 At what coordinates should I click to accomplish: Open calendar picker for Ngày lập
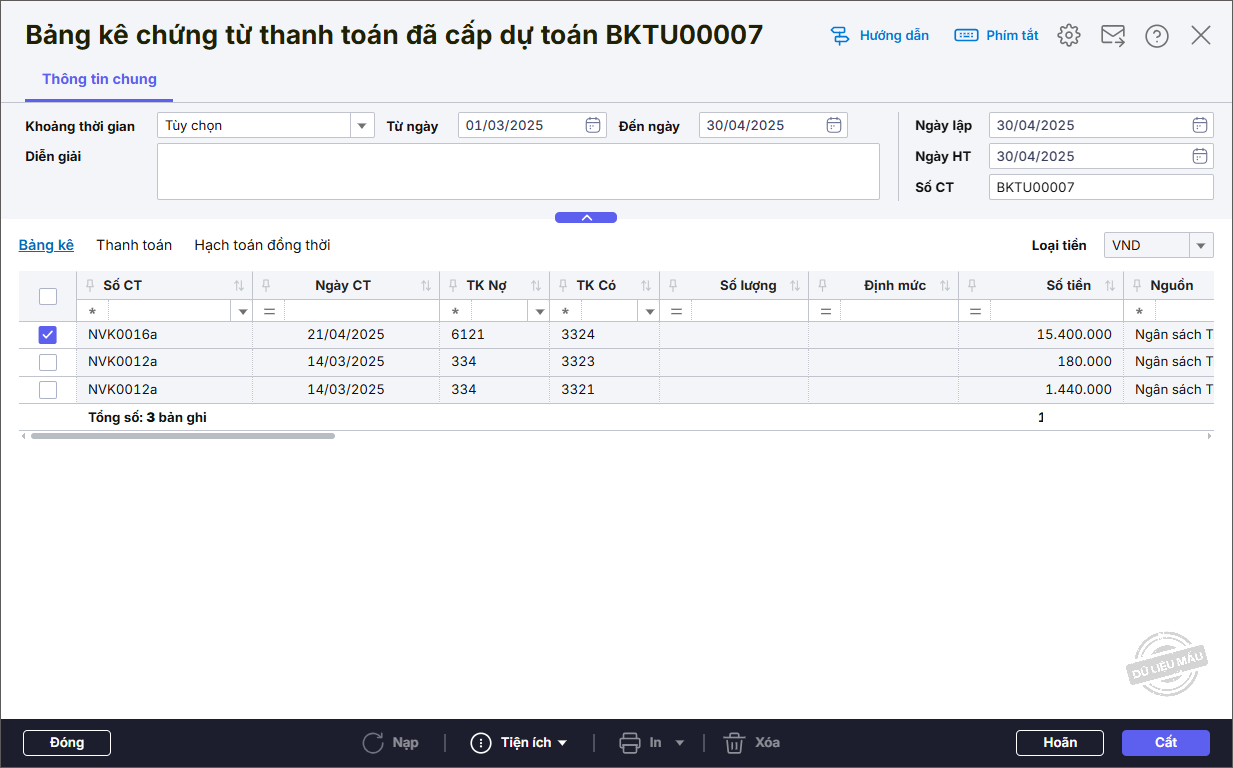click(1200, 125)
